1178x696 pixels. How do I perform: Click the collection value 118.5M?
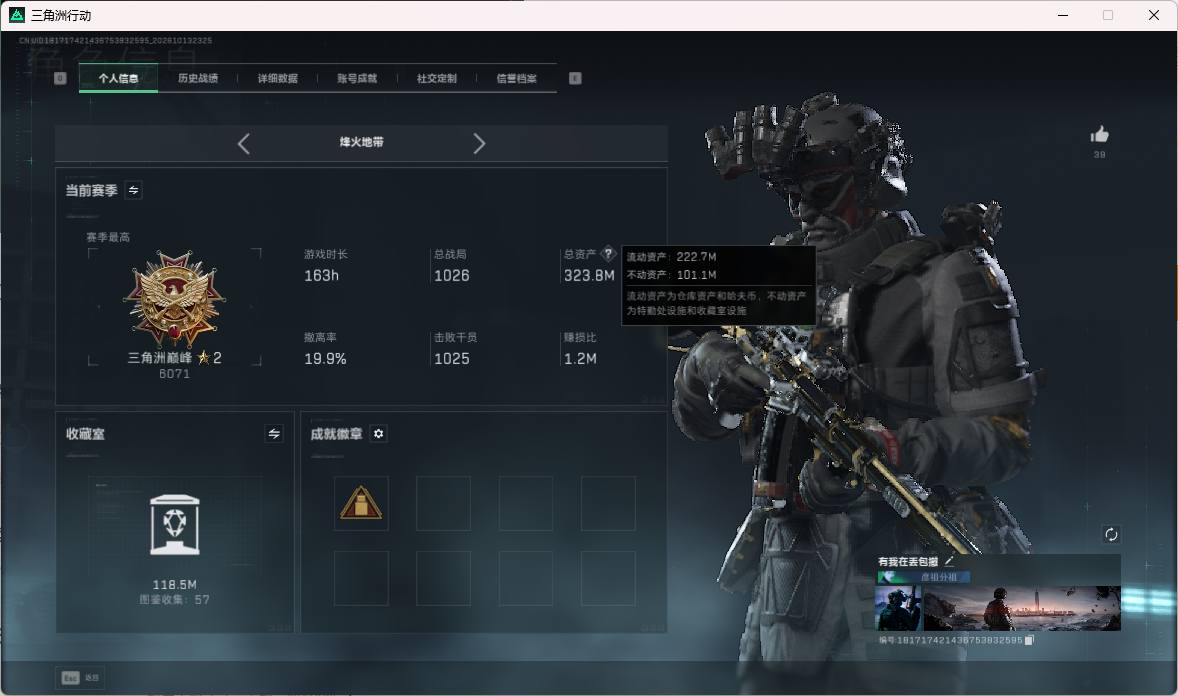[x=175, y=585]
